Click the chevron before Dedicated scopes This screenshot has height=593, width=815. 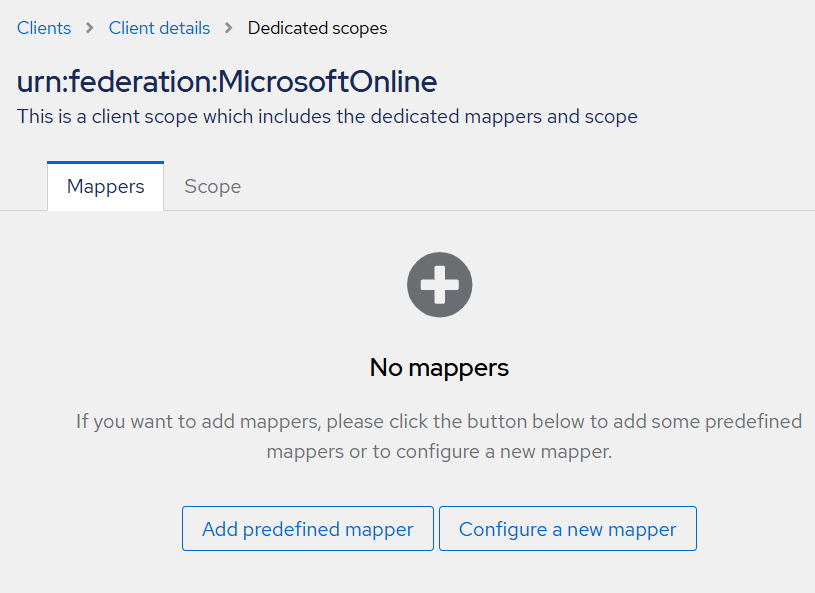pos(229,28)
